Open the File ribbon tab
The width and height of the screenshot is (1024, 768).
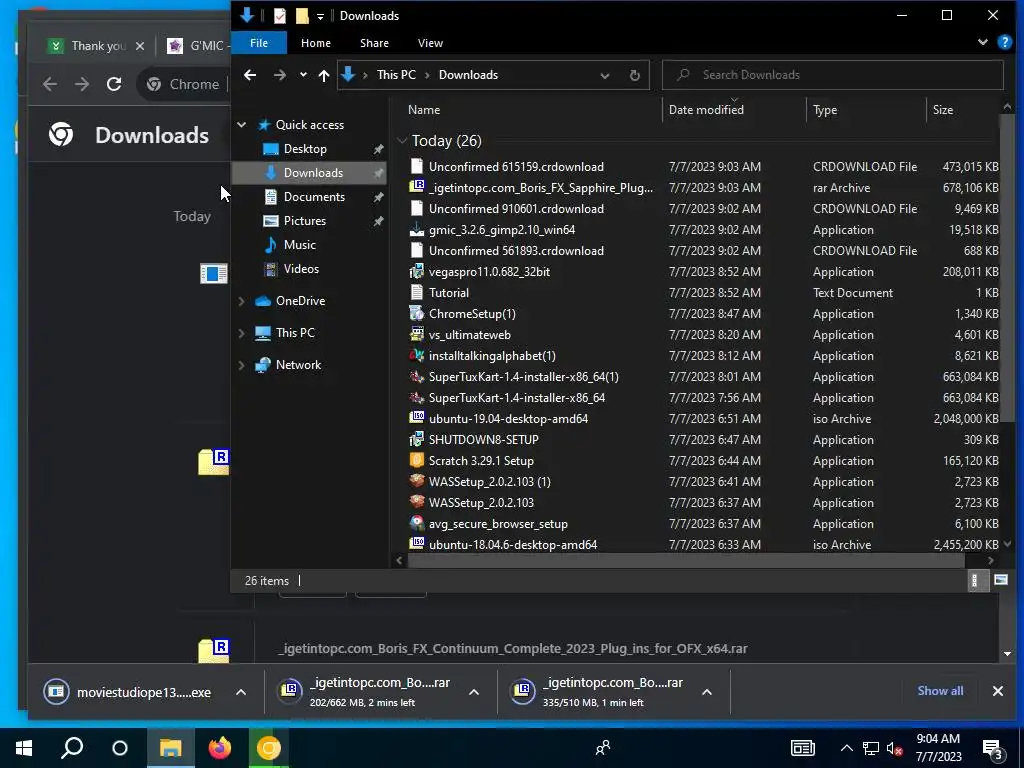tap(259, 42)
